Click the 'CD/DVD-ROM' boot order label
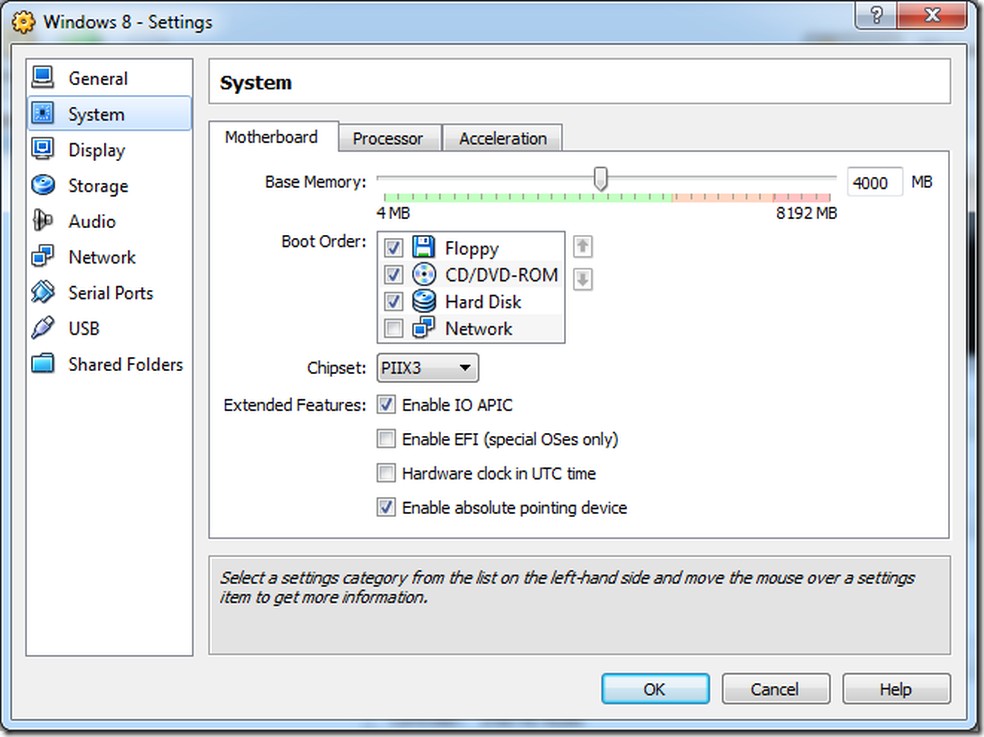The height and width of the screenshot is (737, 984). click(501, 275)
